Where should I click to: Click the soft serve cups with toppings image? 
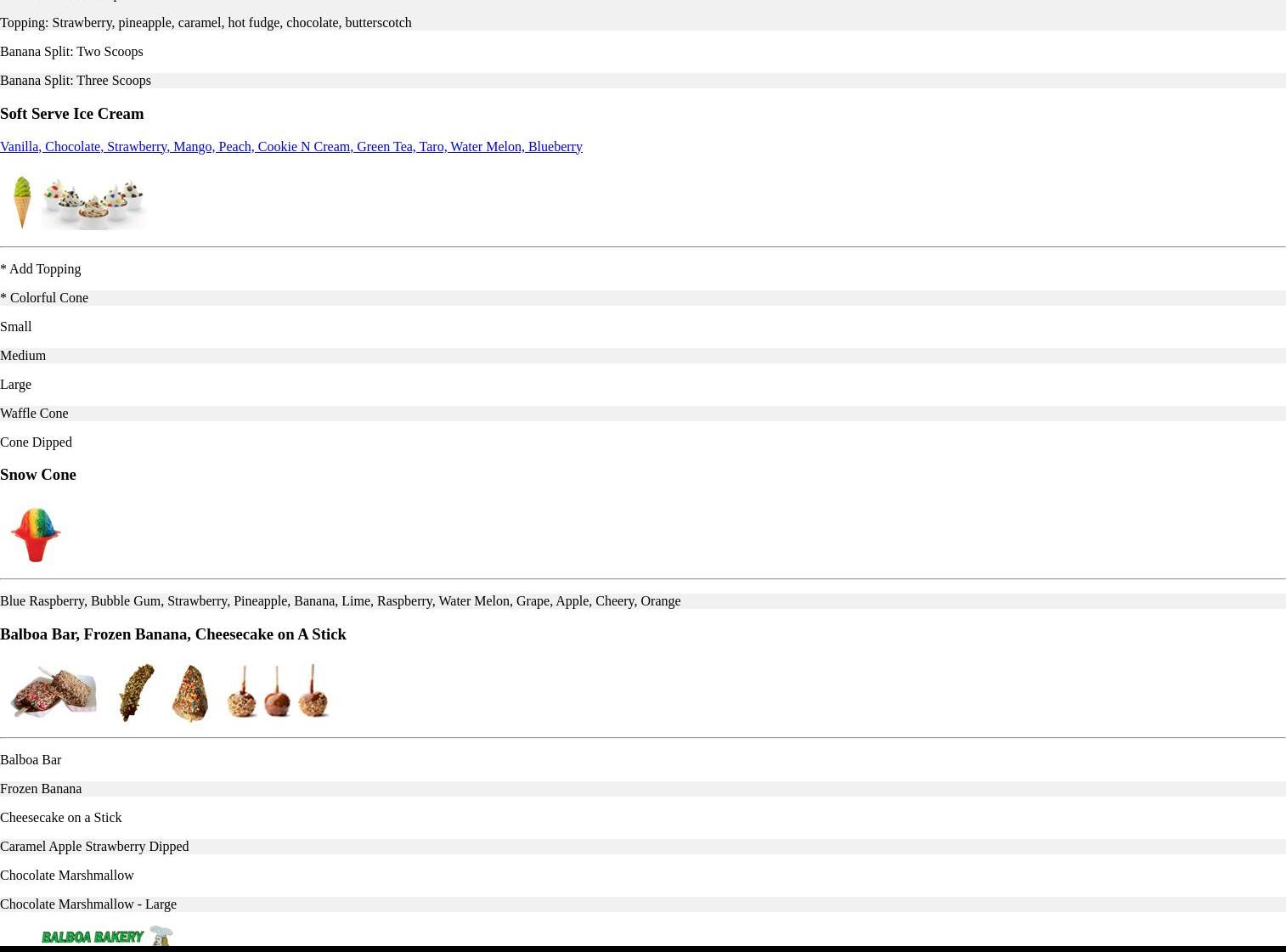[93, 203]
